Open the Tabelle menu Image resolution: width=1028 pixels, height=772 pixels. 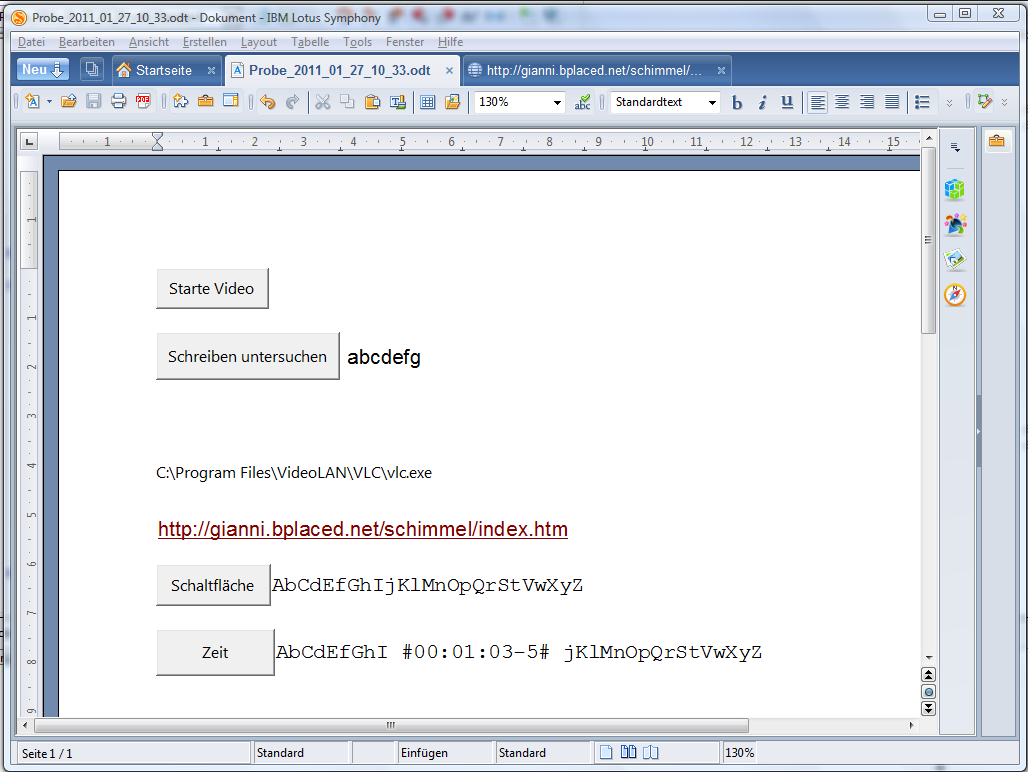pos(310,42)
